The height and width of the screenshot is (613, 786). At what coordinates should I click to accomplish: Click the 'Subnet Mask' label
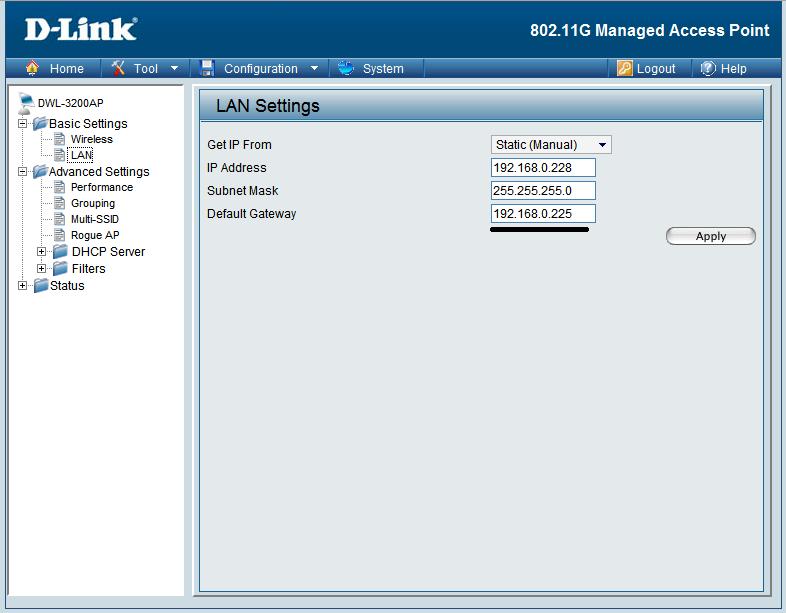[243, 190]
